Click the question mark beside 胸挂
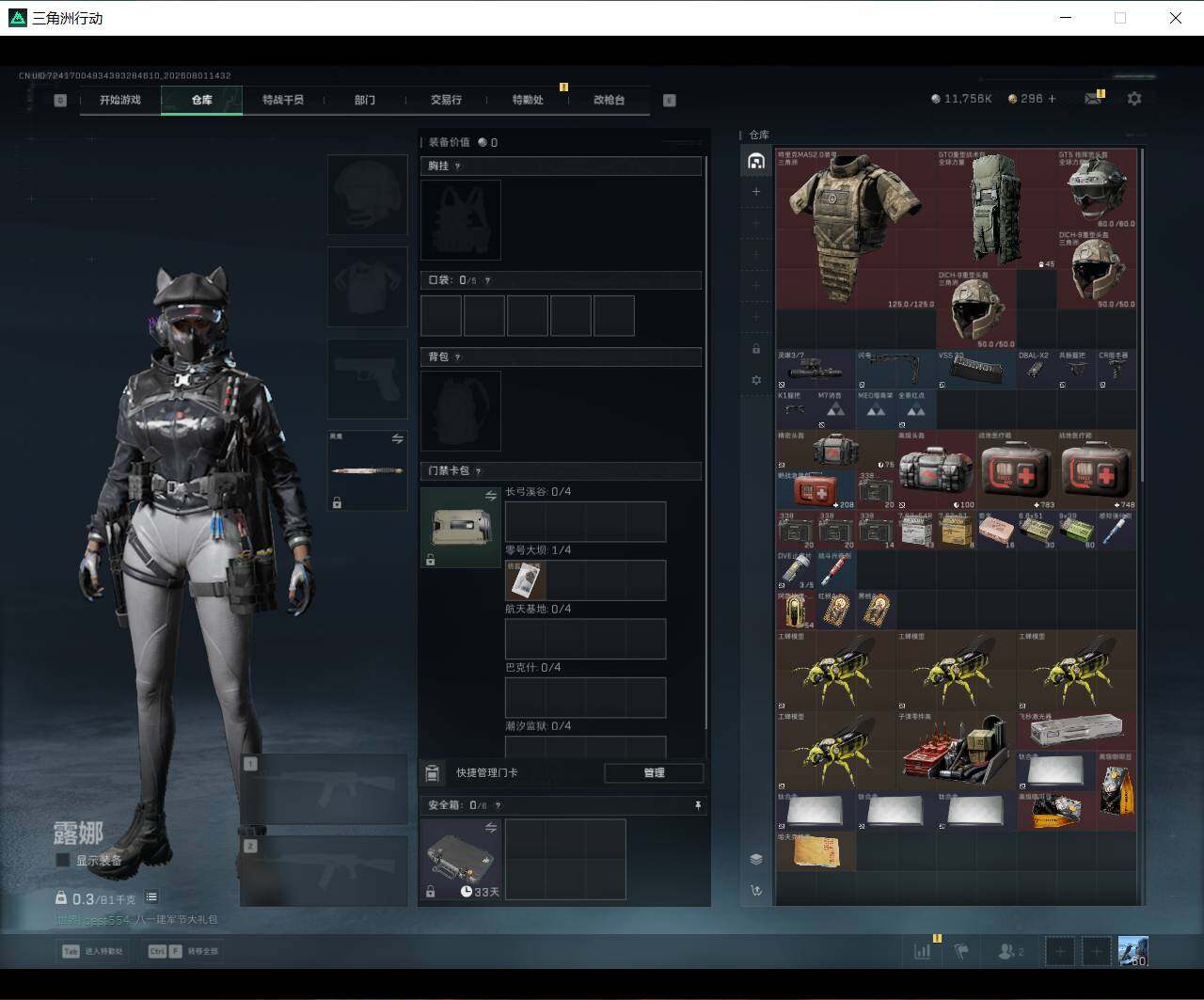Image resolution: width=1204 pixels, height=1000 pixels. coord(458,167)
